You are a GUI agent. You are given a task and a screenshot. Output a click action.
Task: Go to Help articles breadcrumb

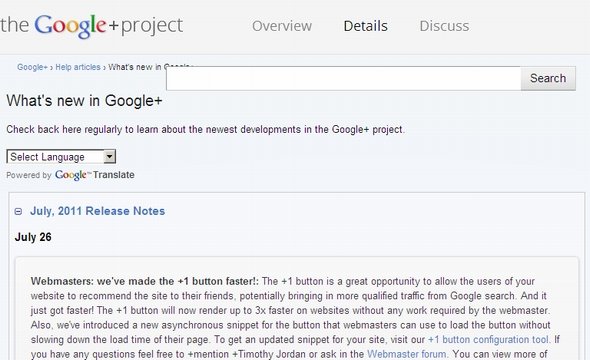click(78, 67)
